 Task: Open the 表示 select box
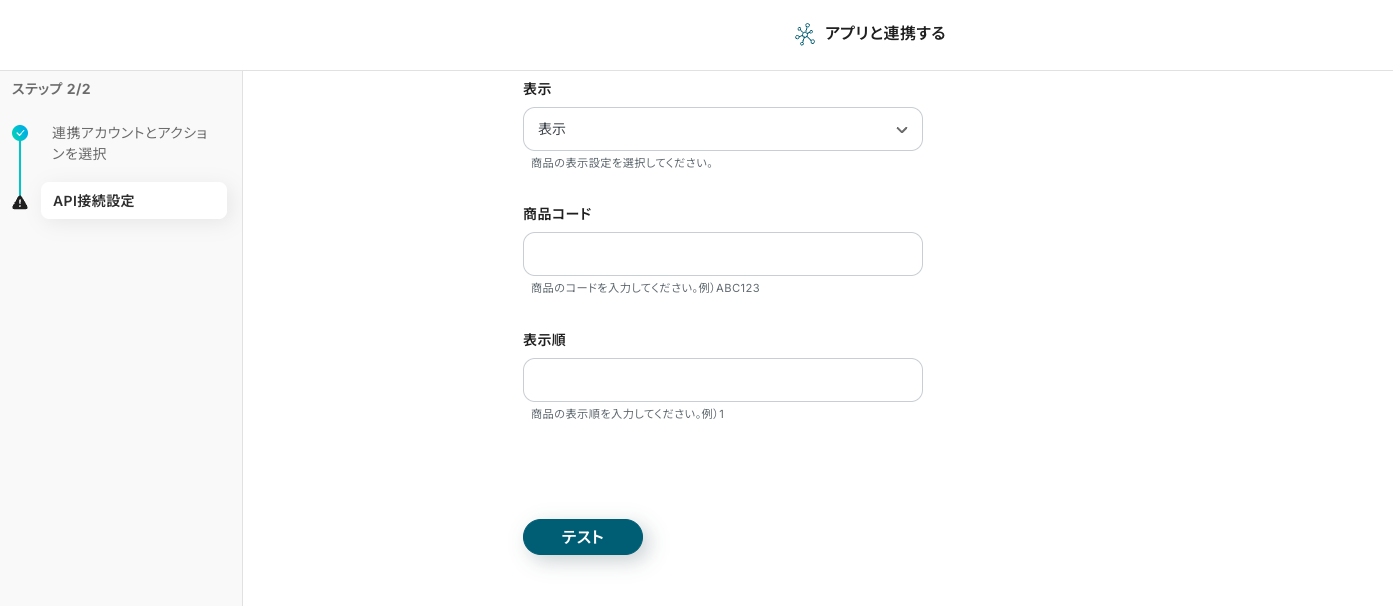(x=722, y=129)
